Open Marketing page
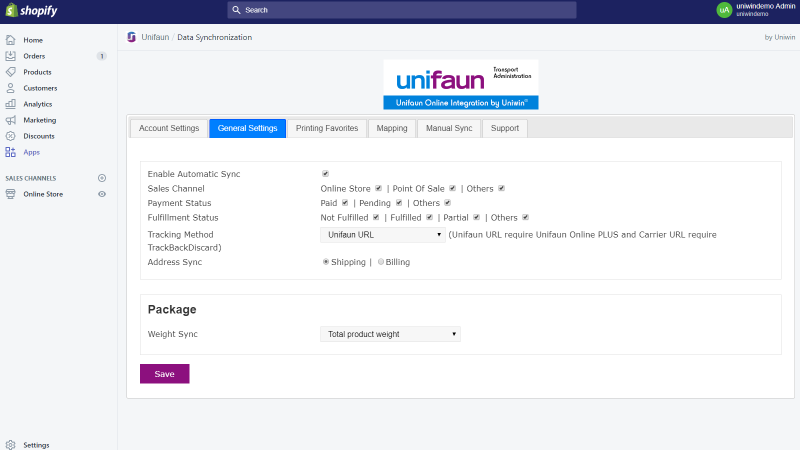 [x=40, y=120]
